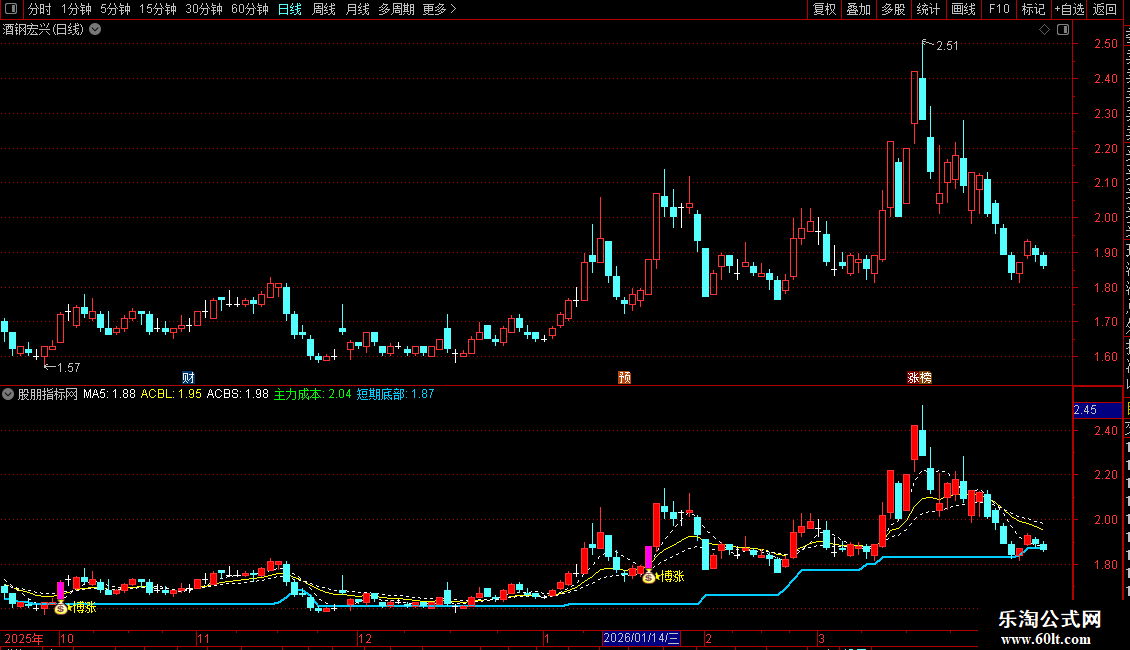Click the money bag 博涨 signal near October

click(61, 607)
